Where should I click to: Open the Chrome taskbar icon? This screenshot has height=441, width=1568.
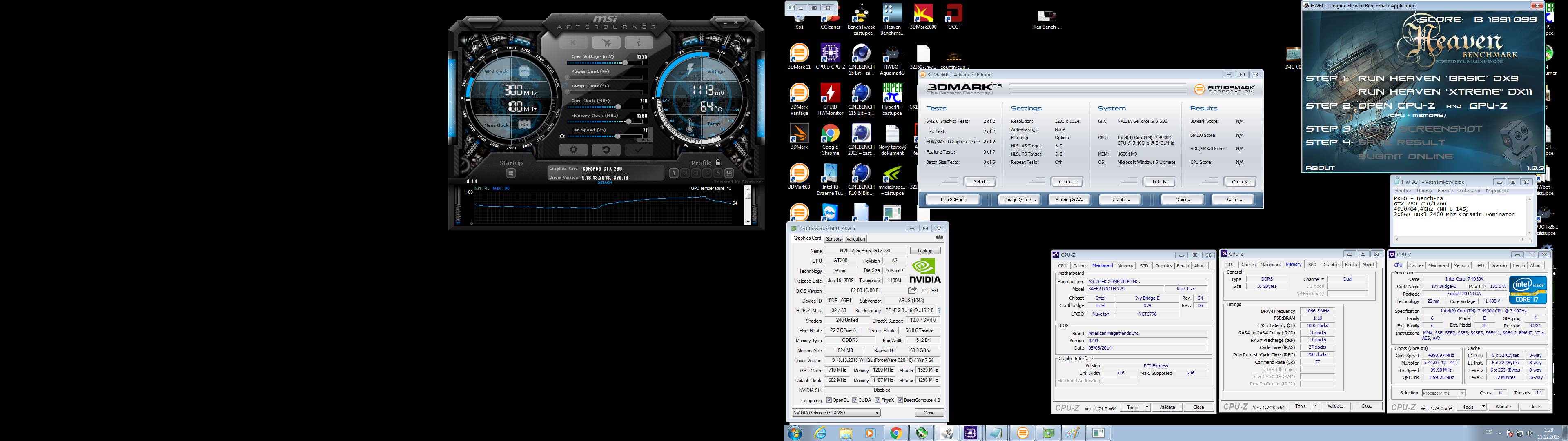[896, 433]
